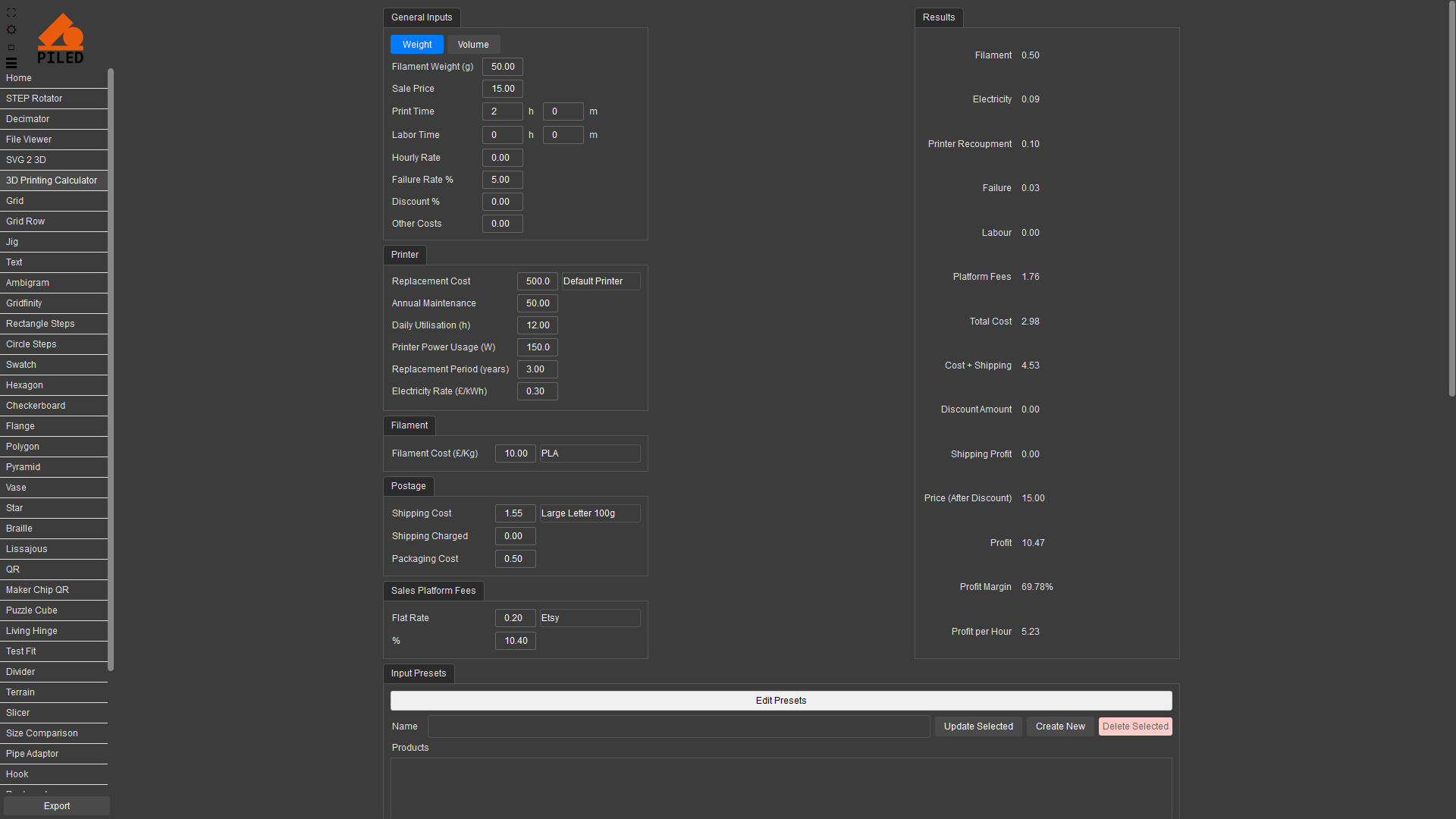Click the Edit Presets button
This screenshot has height=819, width=1456.
click(780, 701)
